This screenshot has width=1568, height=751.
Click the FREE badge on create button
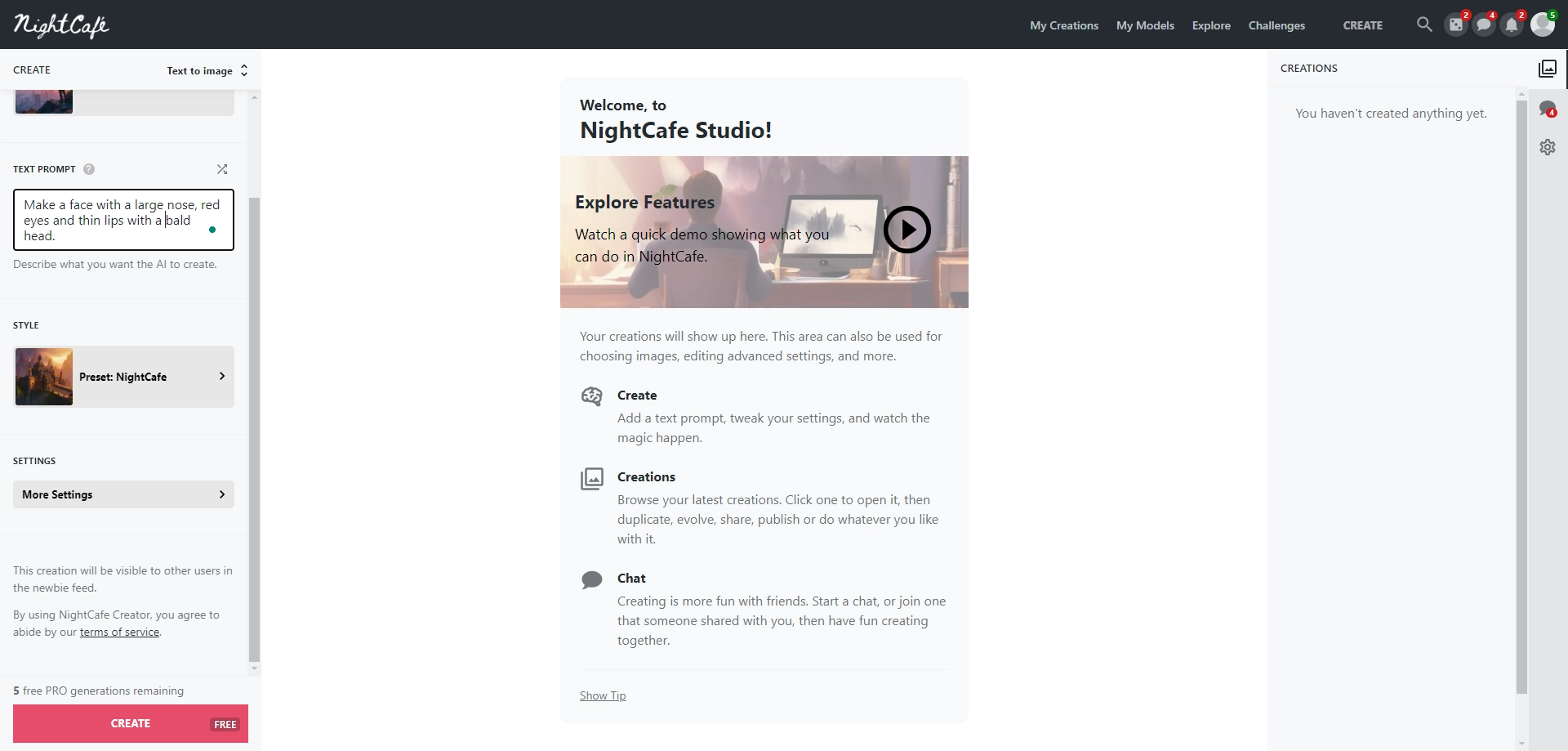pyautogui.click(x=225, y=725)
